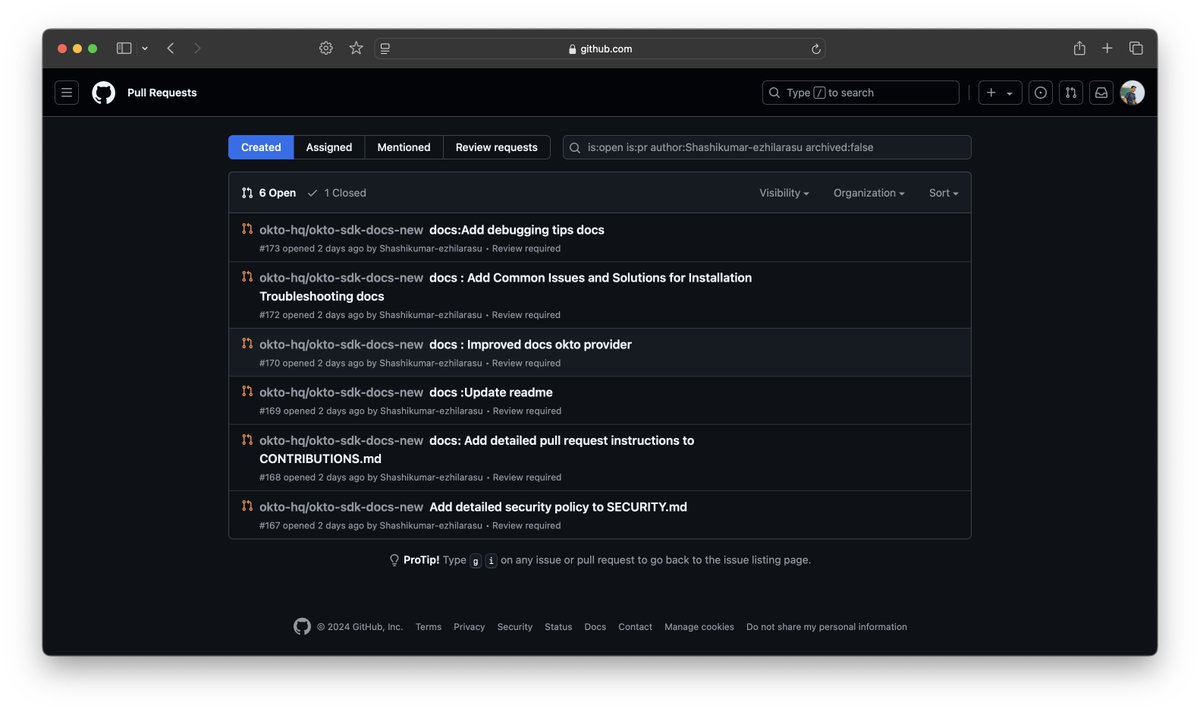
Task: Focus the is:open is:pr filter query field
Action: [x=767, y=147]
